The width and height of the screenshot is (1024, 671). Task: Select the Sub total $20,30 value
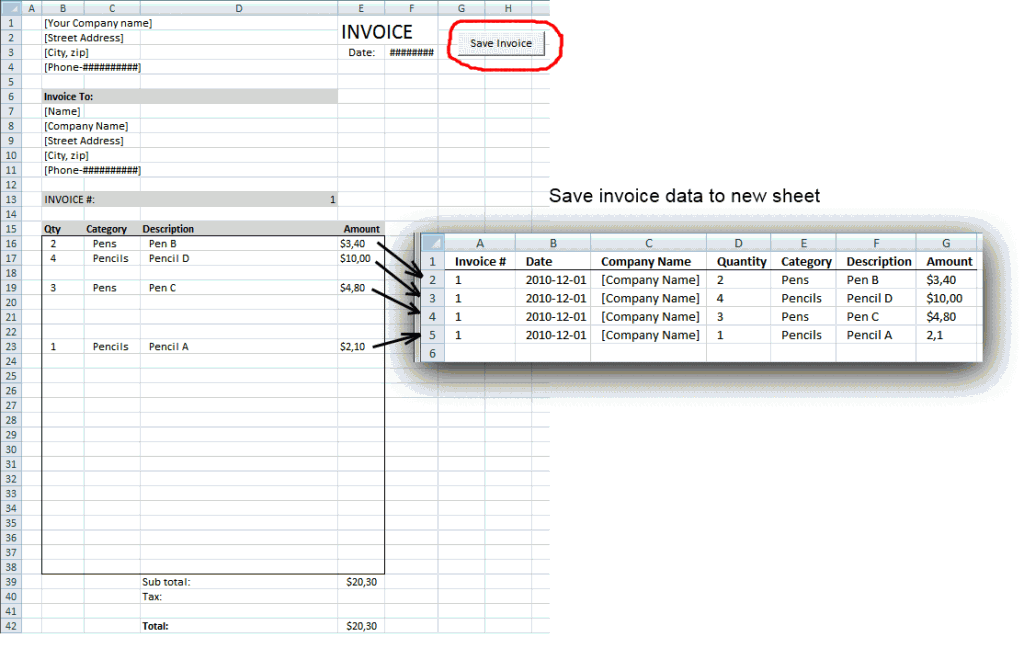click(x=362, y=582)
